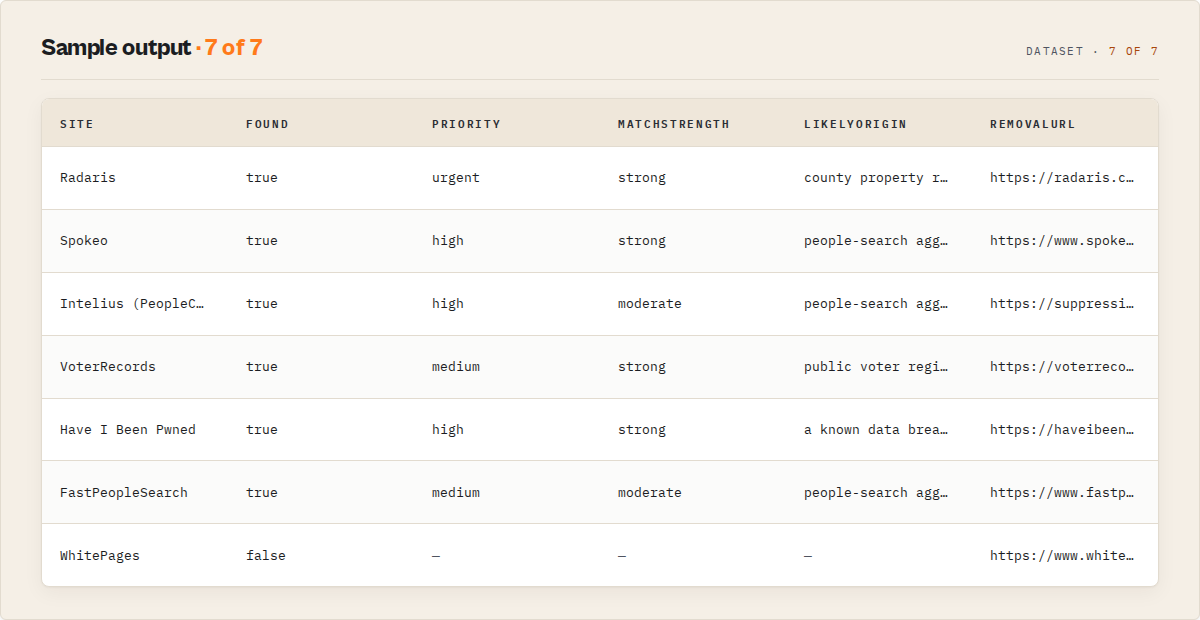Open the suppressi… removal URL for Intelius
This screenshot has height=620, width=1200.
(1062, 304)
